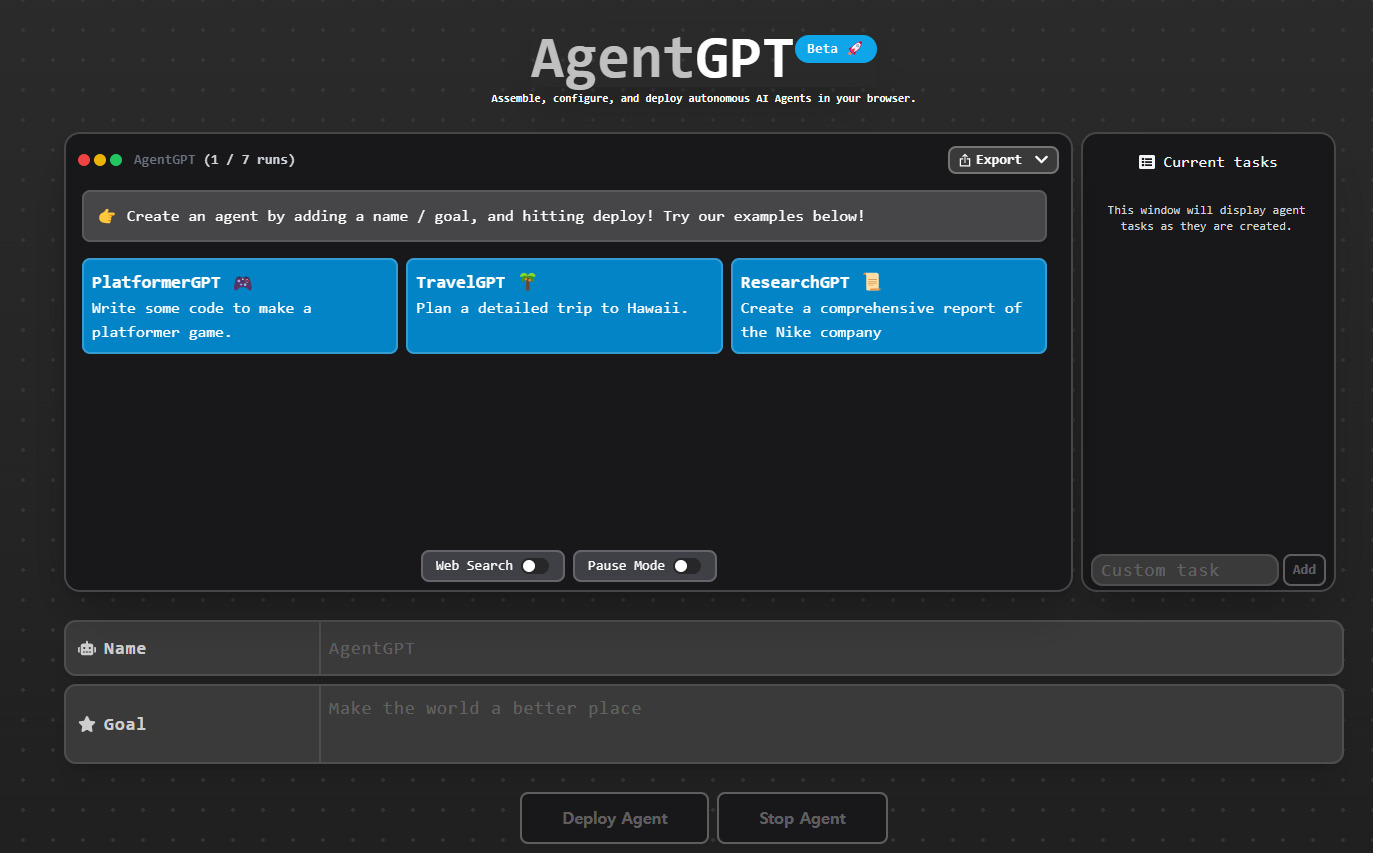Click the 'Current tasks' heading
This screenshot has height=853, width=1373.
1220,162
